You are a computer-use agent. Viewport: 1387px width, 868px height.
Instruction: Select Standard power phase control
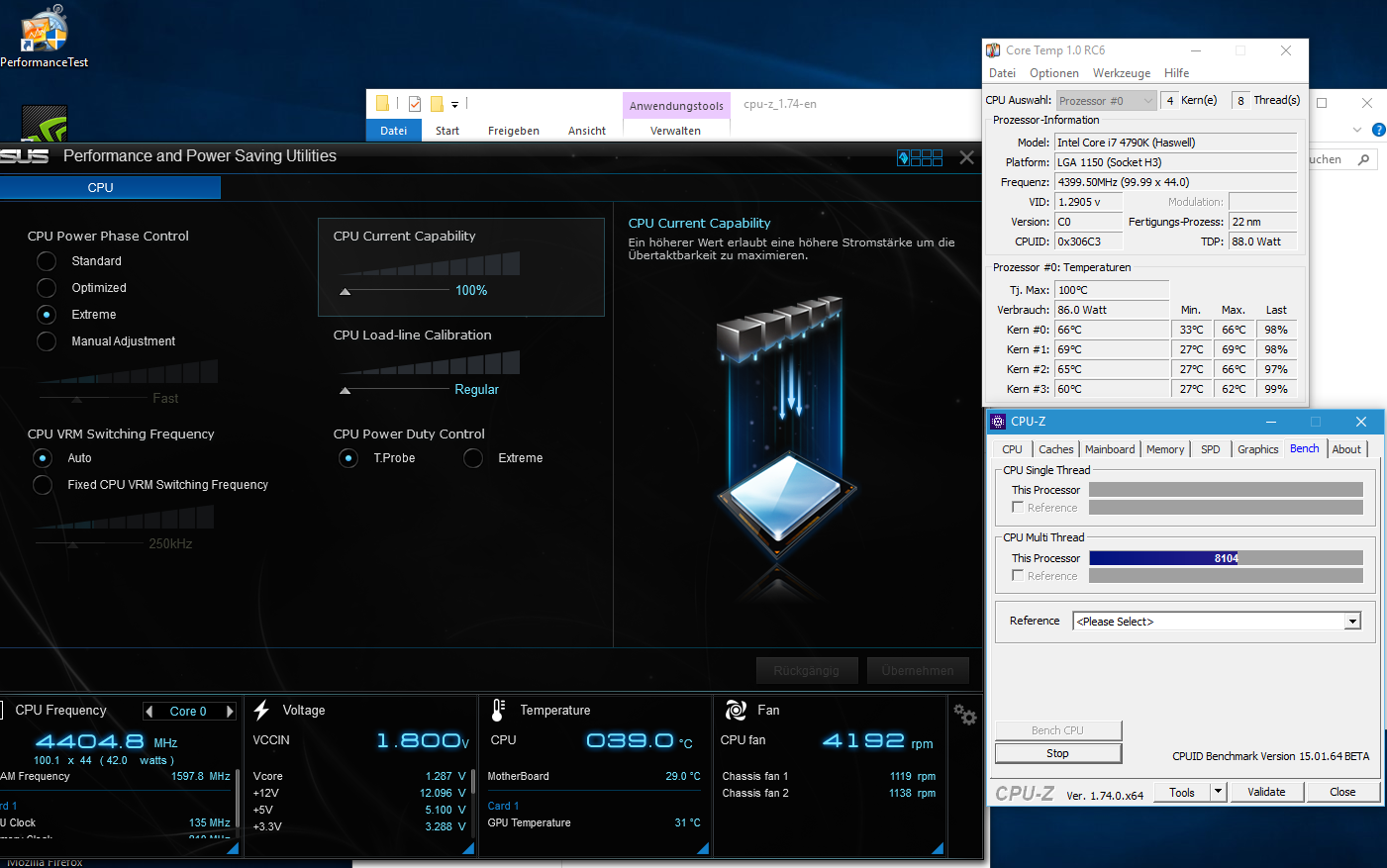pos(47,261)
